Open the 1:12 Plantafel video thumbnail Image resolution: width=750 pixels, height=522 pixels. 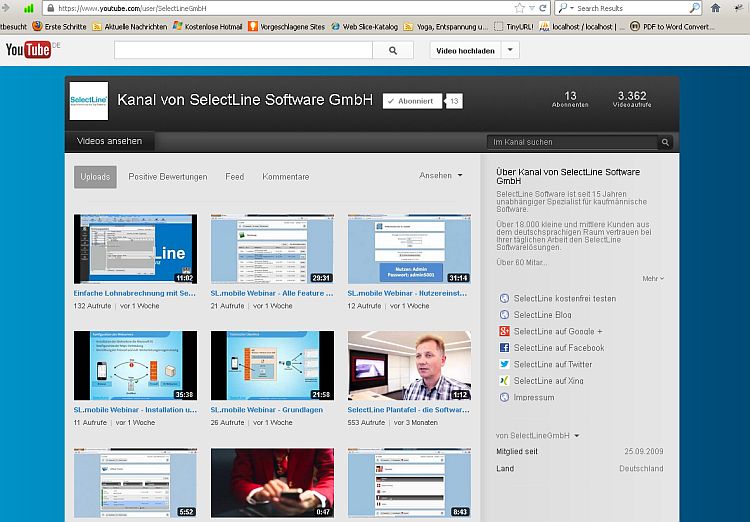409,366
